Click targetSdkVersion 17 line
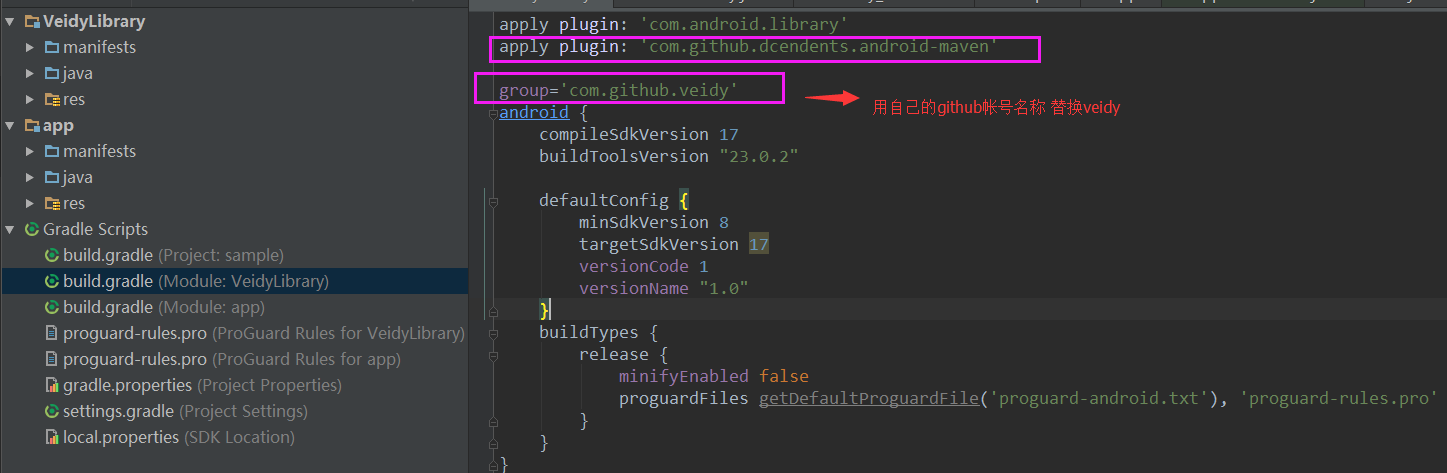 [x=674, y=244]
